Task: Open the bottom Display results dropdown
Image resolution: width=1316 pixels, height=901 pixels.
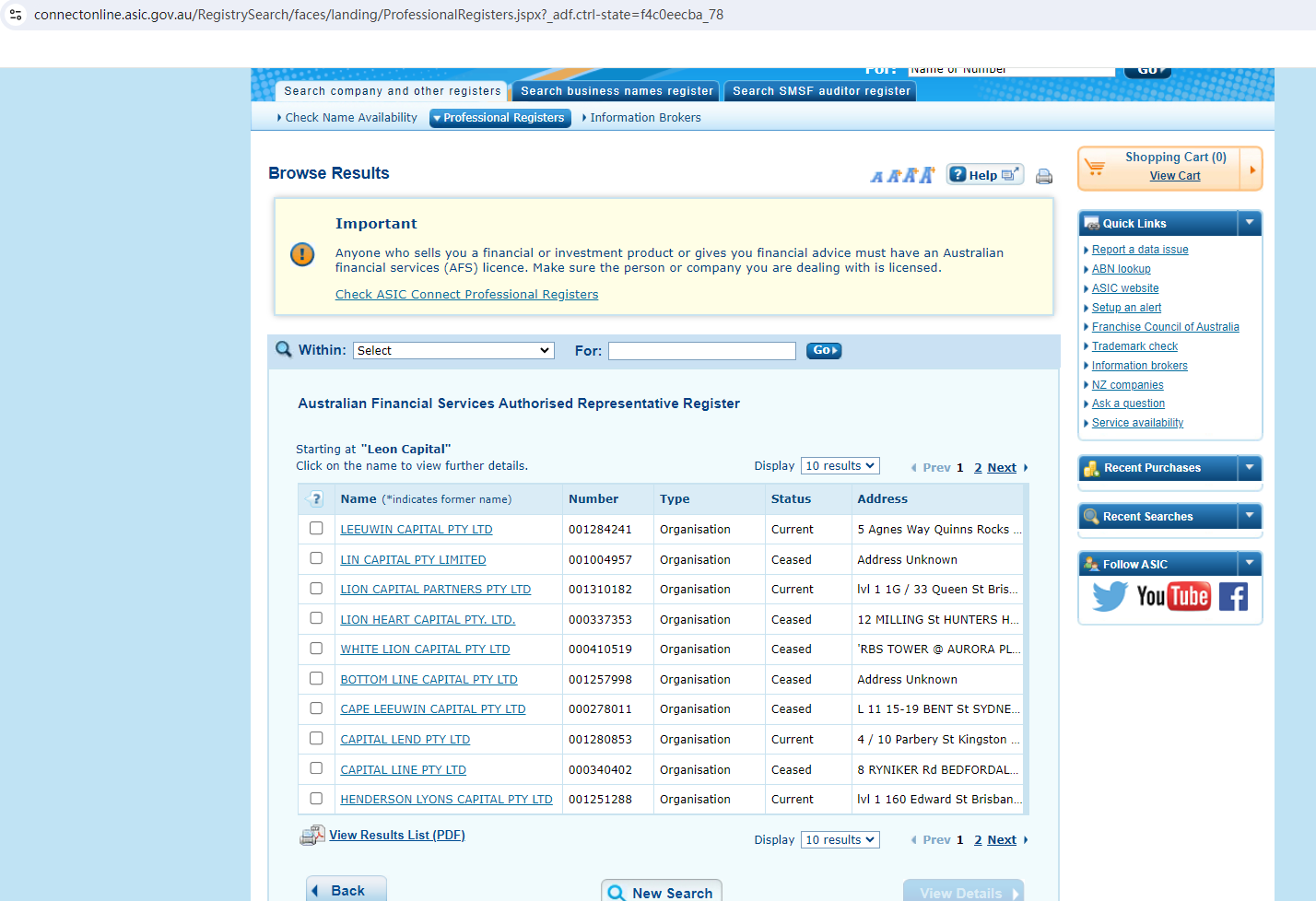Action: coord(840,840)
